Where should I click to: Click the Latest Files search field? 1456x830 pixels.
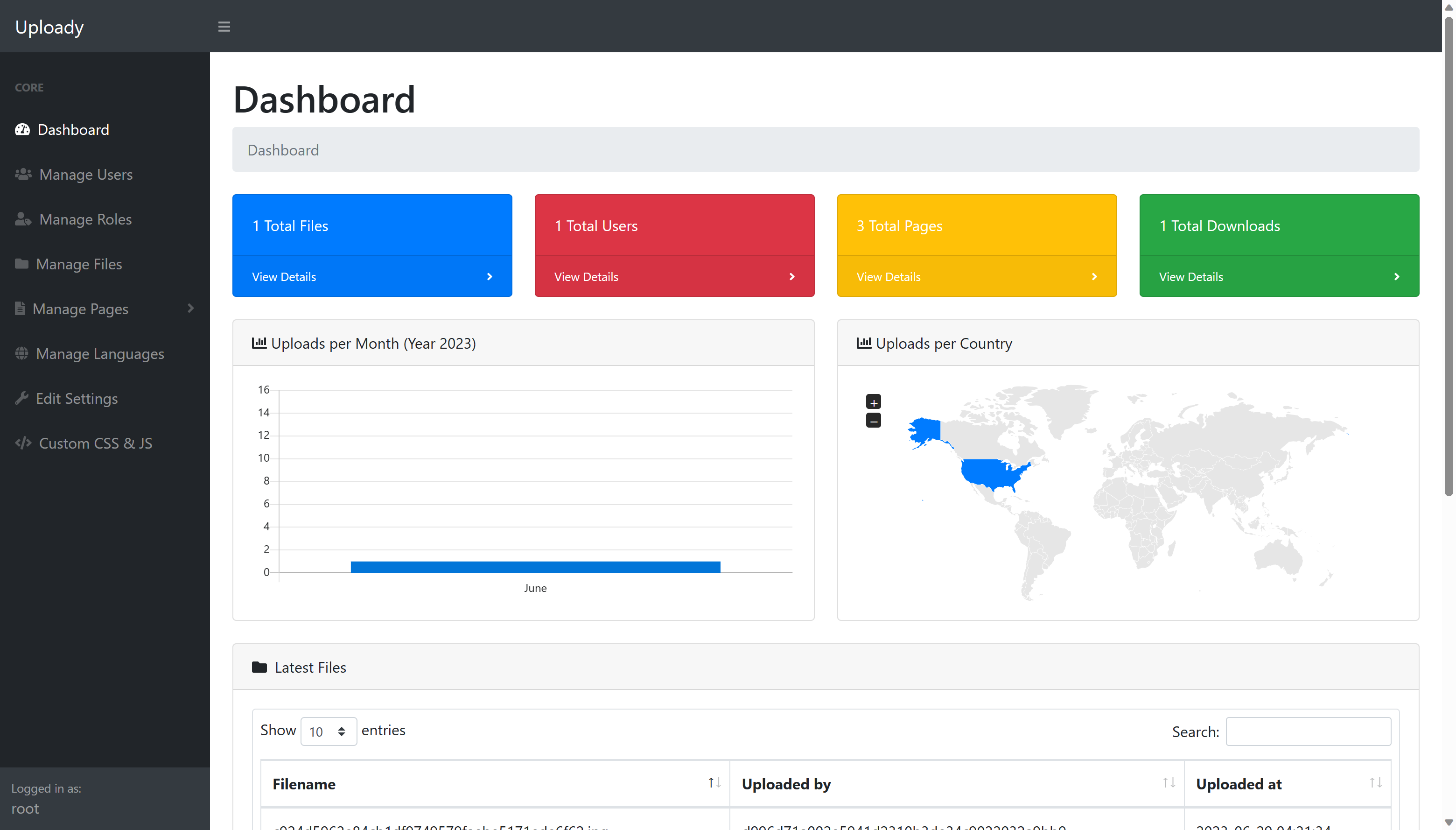1308,732
